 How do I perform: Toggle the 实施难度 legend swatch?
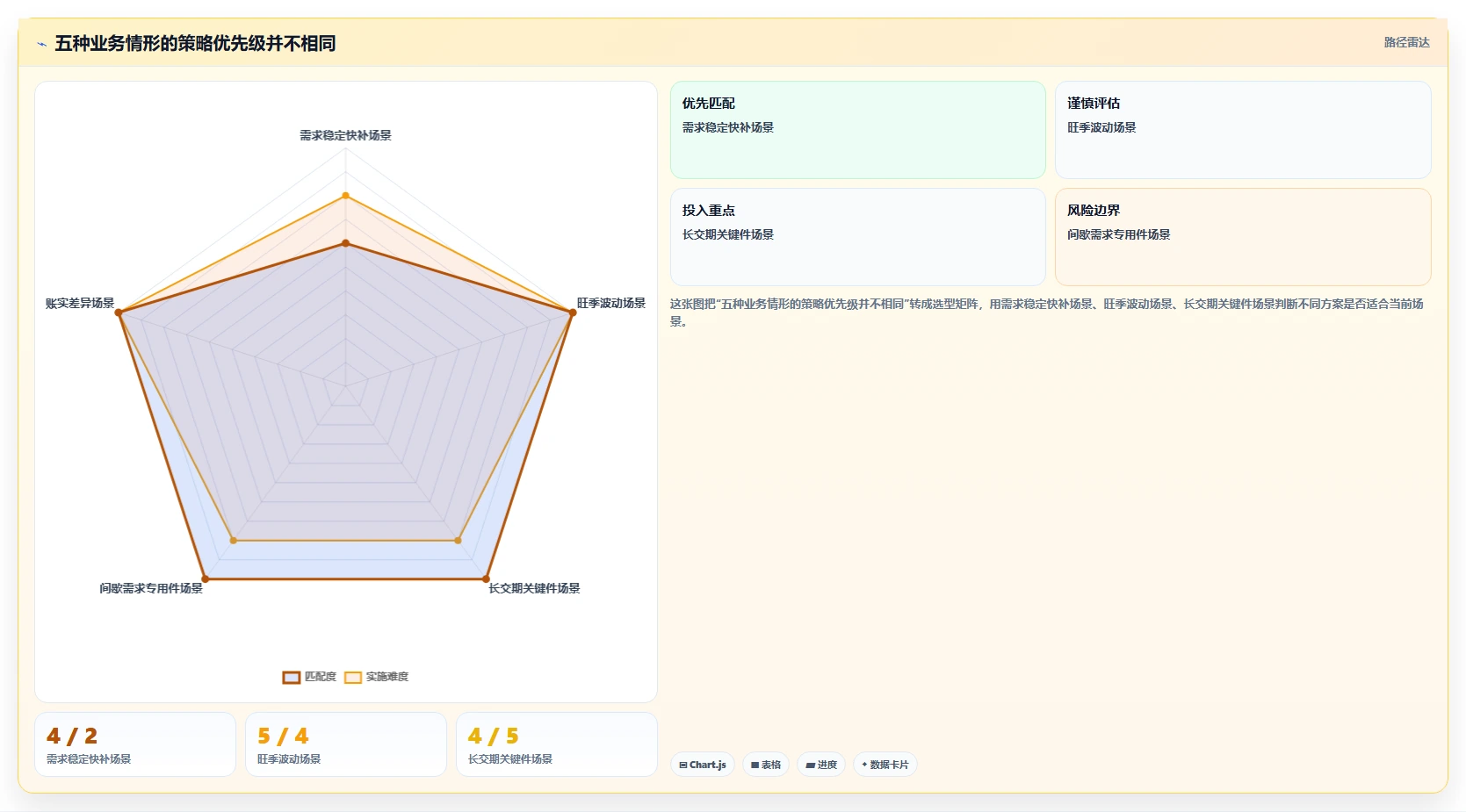353,677
